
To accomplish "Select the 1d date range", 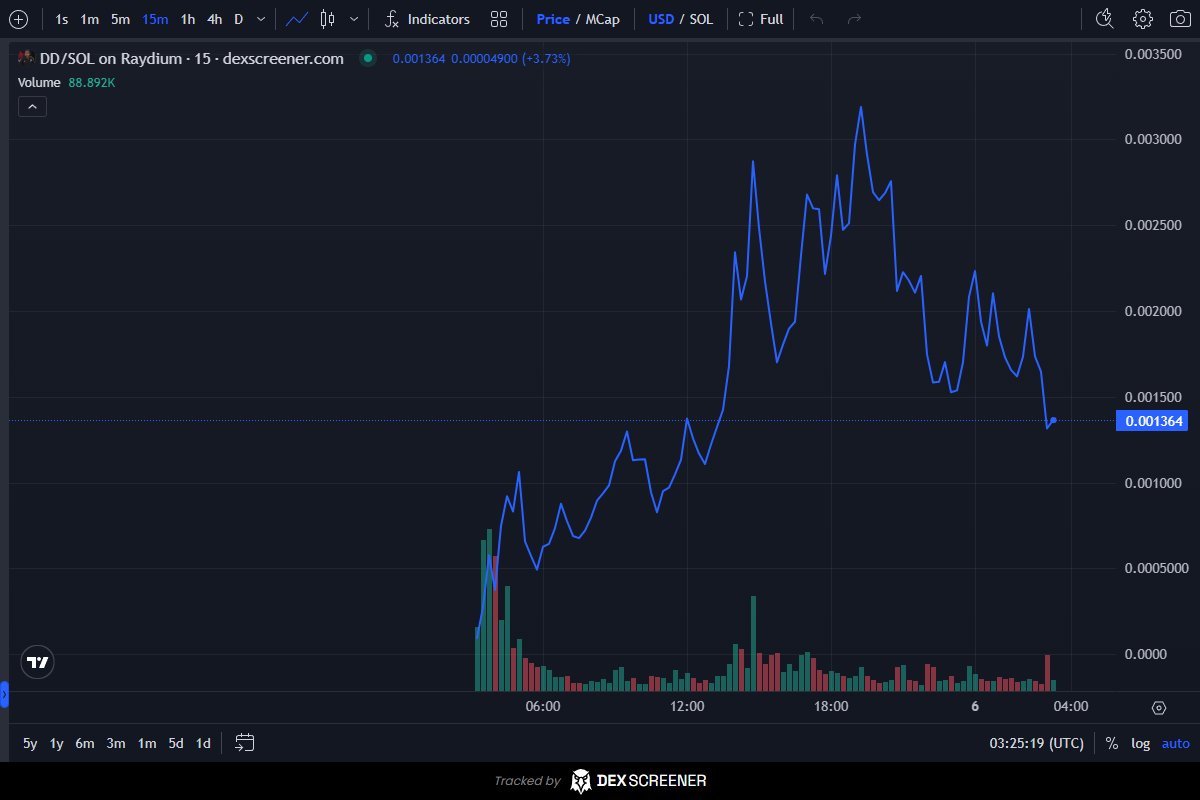I will coord(203,743).
